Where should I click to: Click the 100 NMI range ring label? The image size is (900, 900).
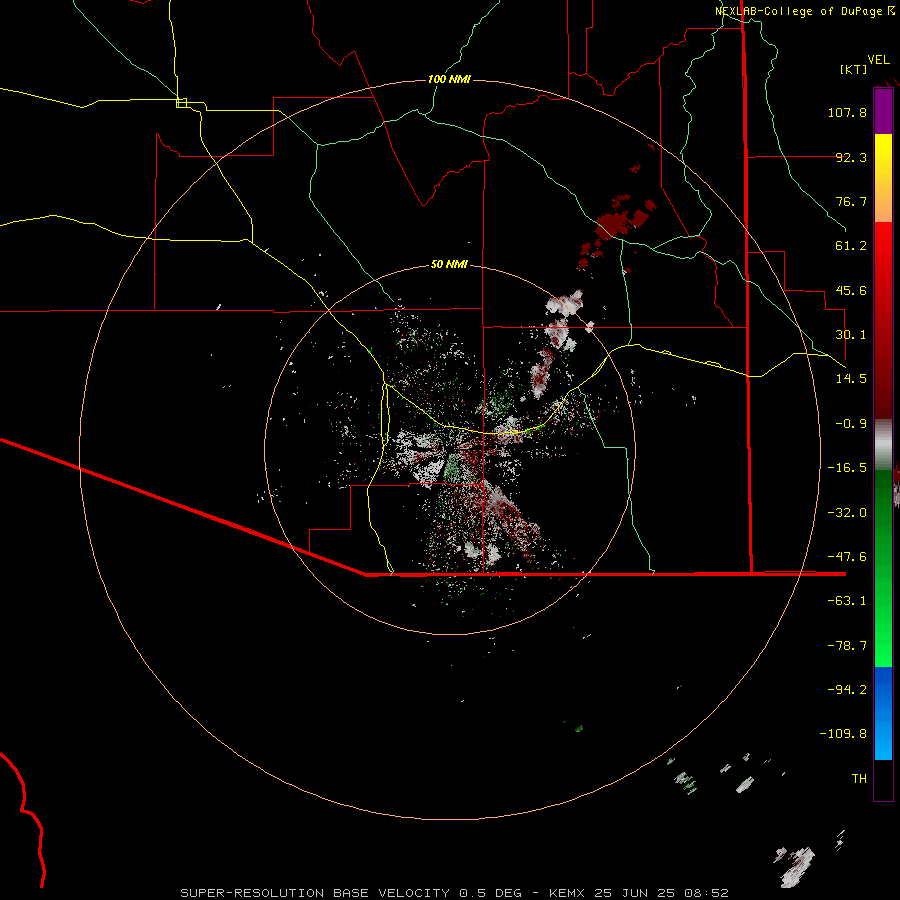[449, 79]
